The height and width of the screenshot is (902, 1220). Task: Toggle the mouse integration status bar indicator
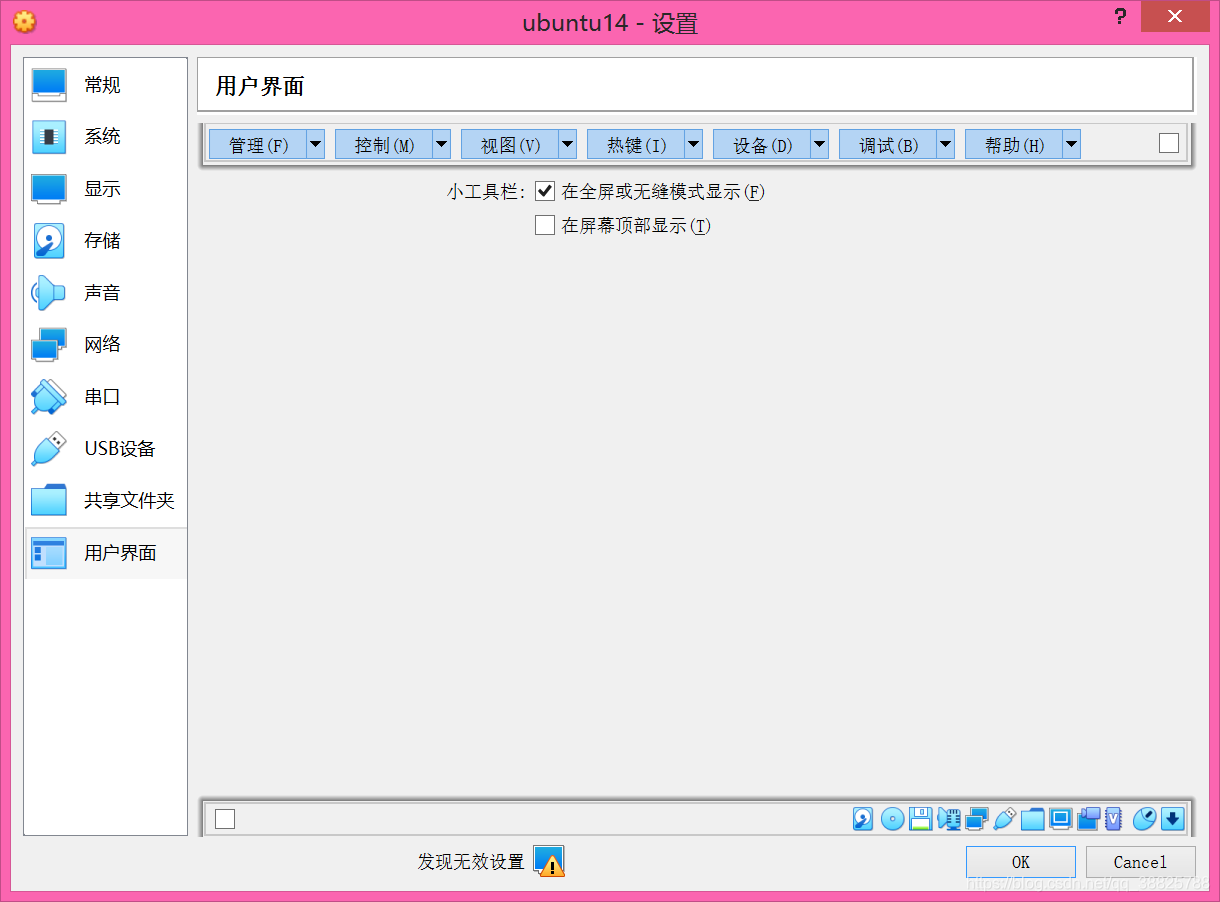1144,819
